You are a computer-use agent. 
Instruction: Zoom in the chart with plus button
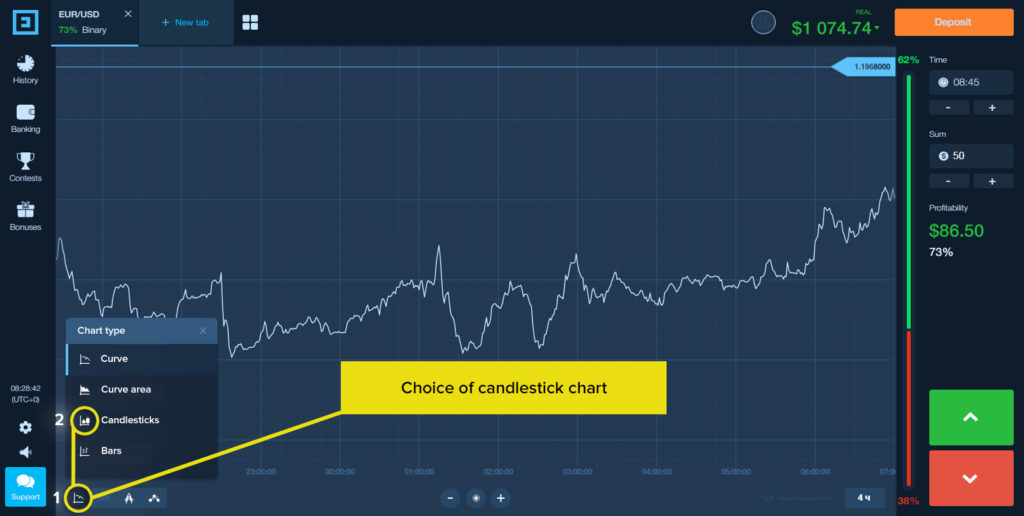(x=500, y=498)
